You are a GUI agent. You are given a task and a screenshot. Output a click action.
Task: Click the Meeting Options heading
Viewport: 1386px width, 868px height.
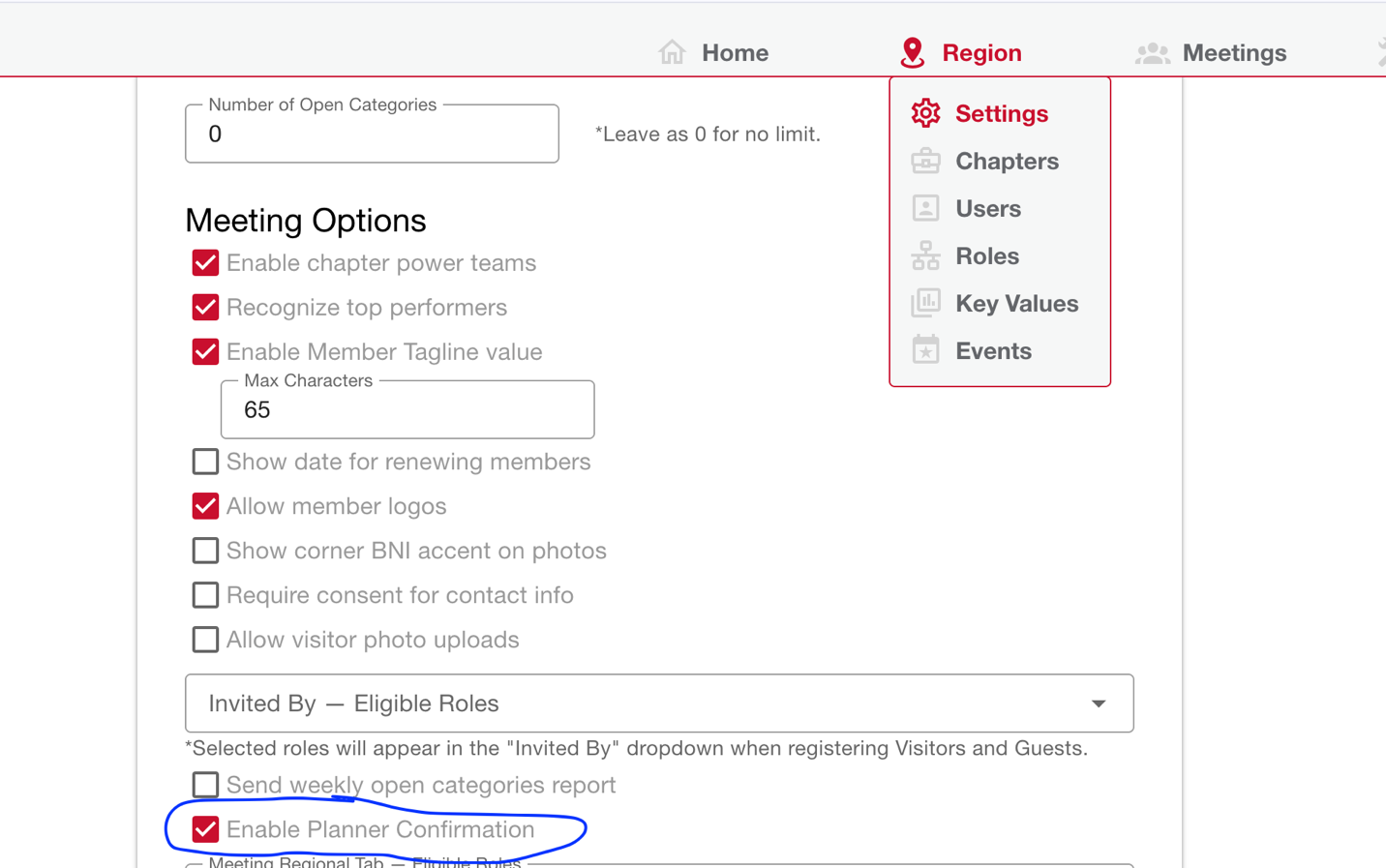306,221
